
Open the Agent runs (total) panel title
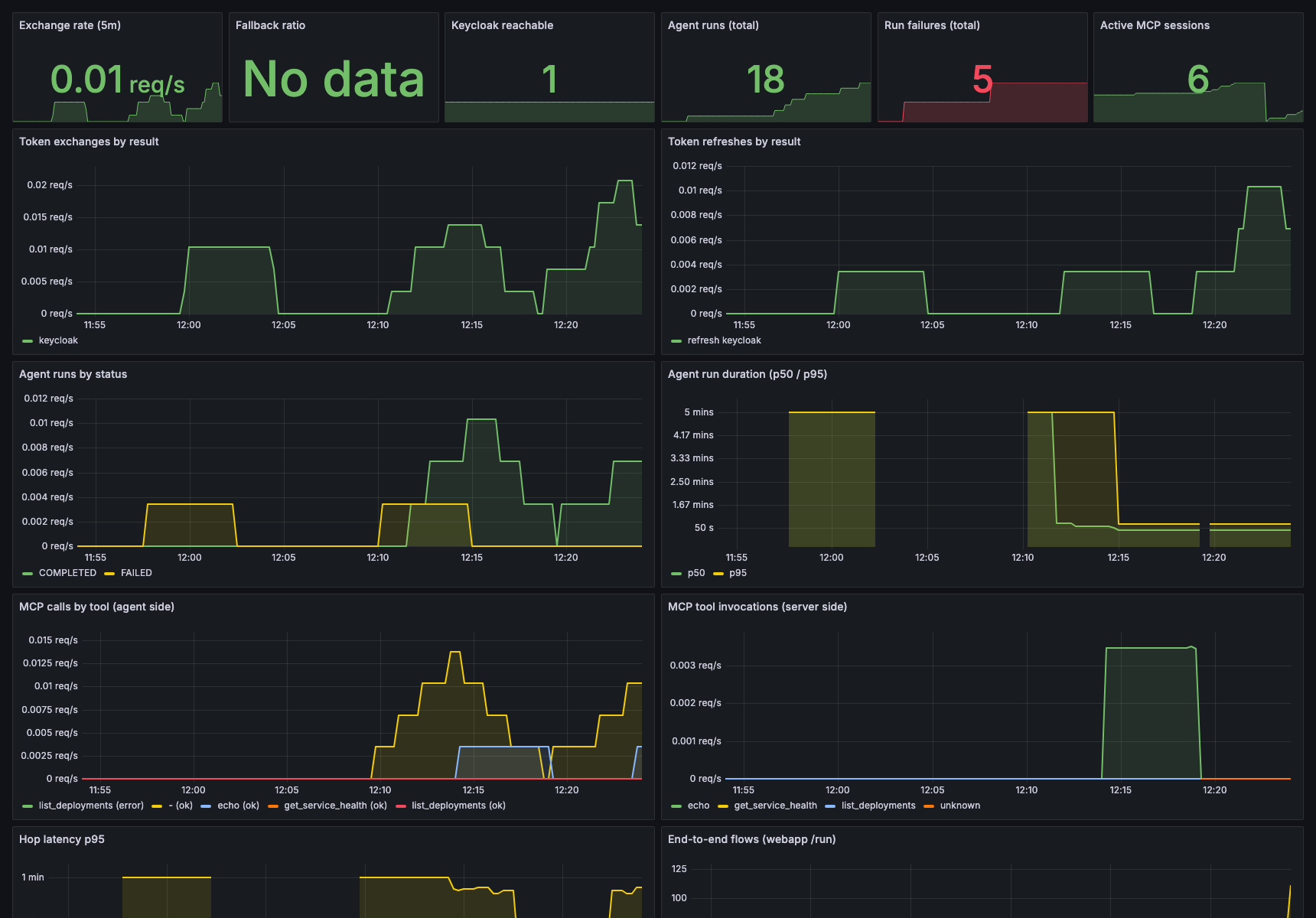[x=713, y=25]
